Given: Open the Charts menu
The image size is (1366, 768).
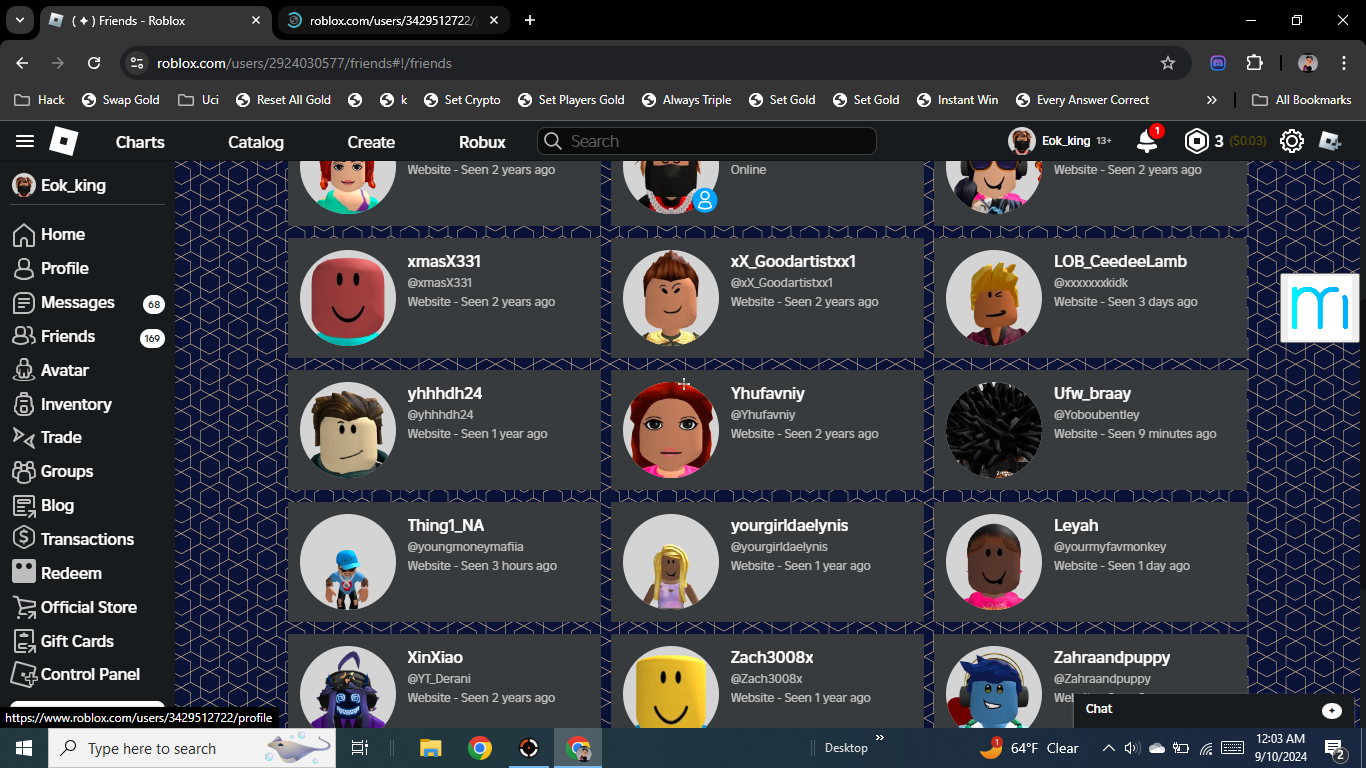Looking at the screenshot, I should pos(140,142).
